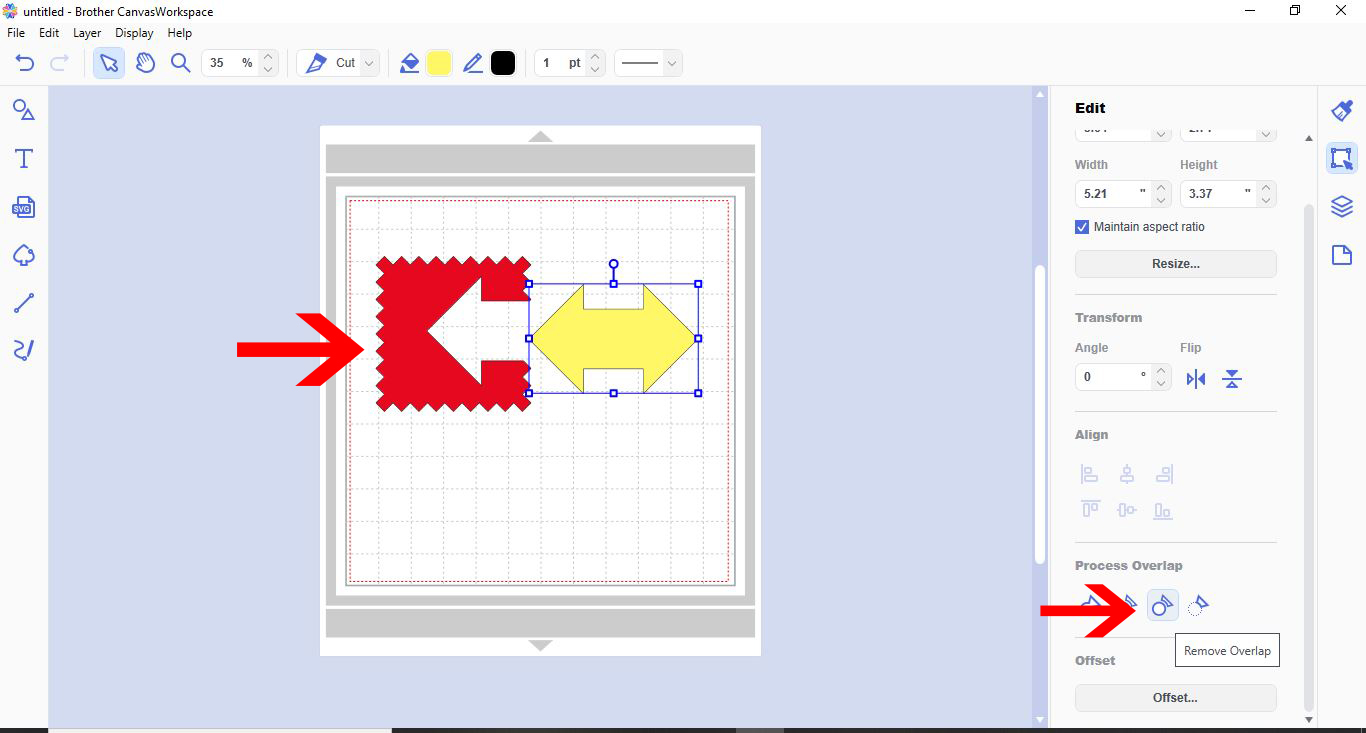Open the black line color swatch
Image resolution: width=1366 pixels, height=733 pixels.
pos(503,63)
